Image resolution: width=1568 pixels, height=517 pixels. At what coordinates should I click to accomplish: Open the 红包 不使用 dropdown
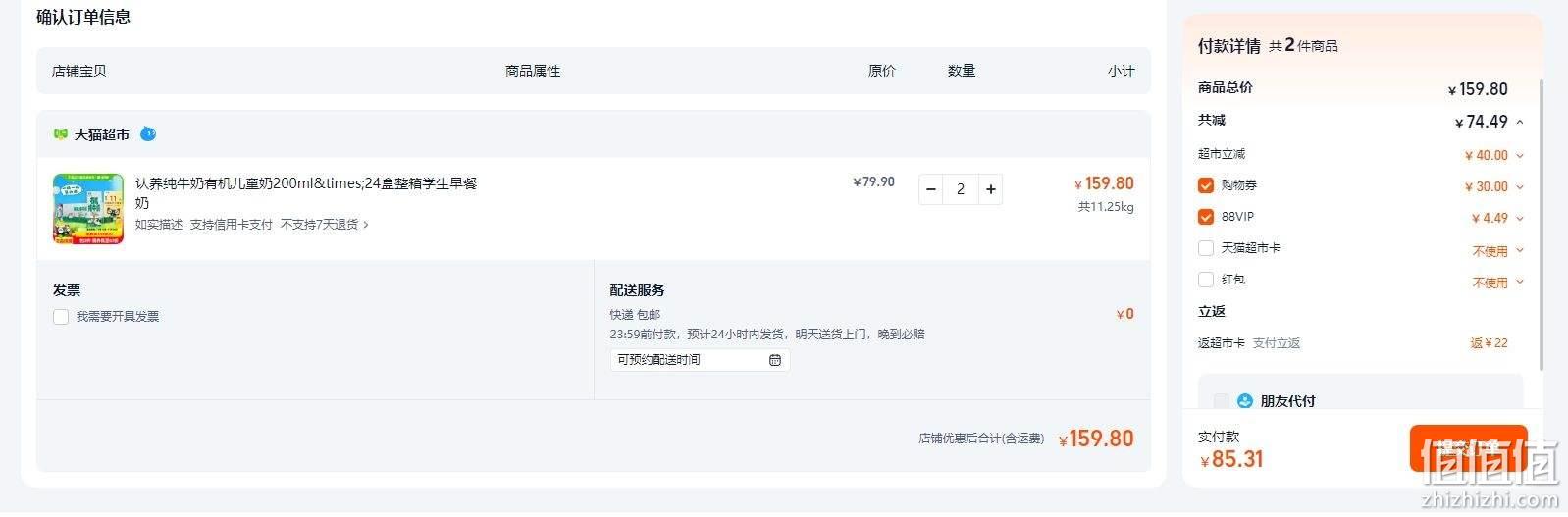[x=1498, y=283]
